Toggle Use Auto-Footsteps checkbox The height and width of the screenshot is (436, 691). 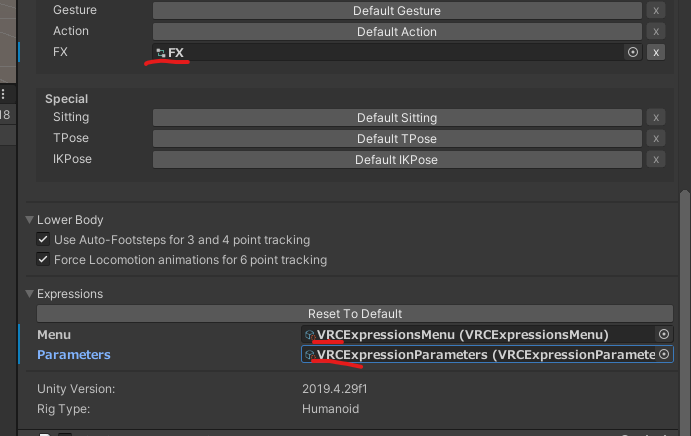43,239
